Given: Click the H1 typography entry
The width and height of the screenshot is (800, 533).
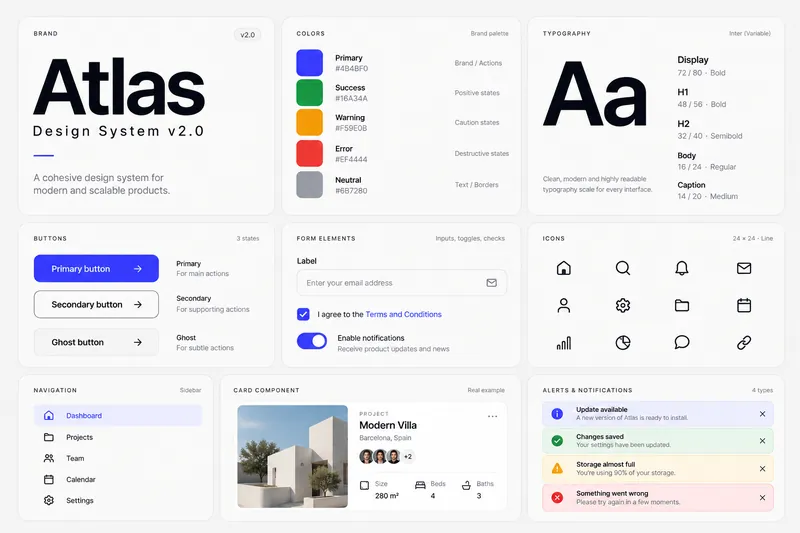Looking at the screenshot, I should coord(702,98).
